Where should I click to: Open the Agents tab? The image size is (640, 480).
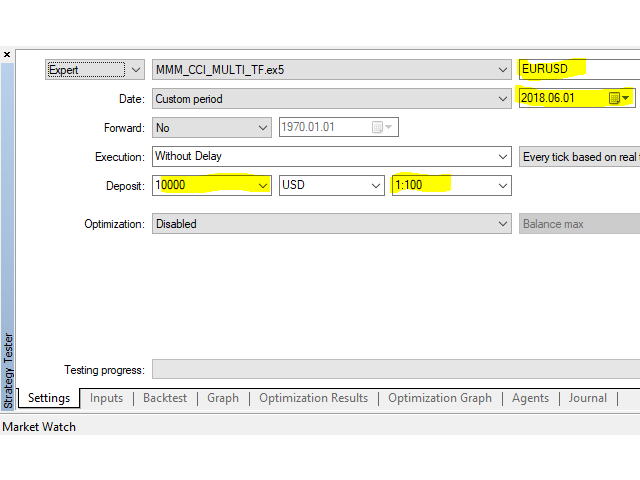coord(530,398)
